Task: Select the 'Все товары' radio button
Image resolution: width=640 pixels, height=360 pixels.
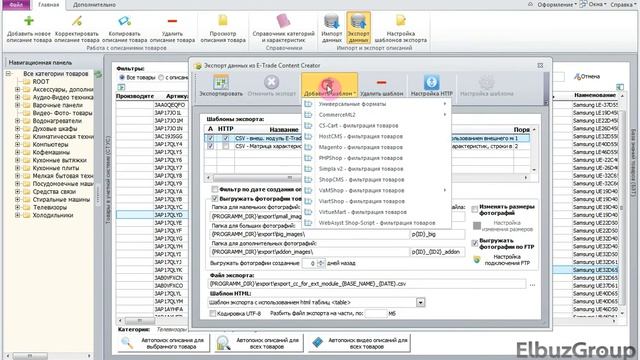Action: (x=122, y=77)
